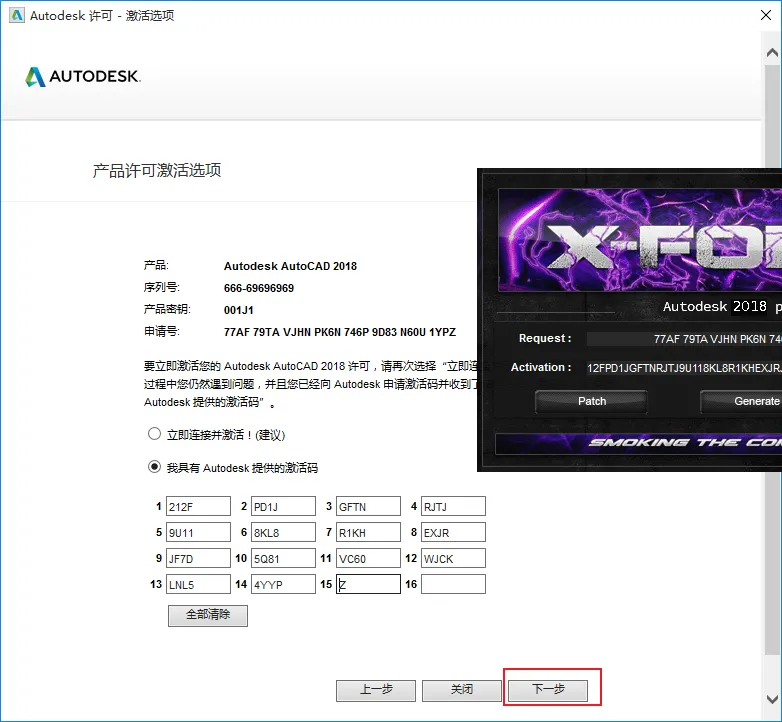Proceed with the 下一步 next button
The image size is (782, 722).
coord(548,691)
